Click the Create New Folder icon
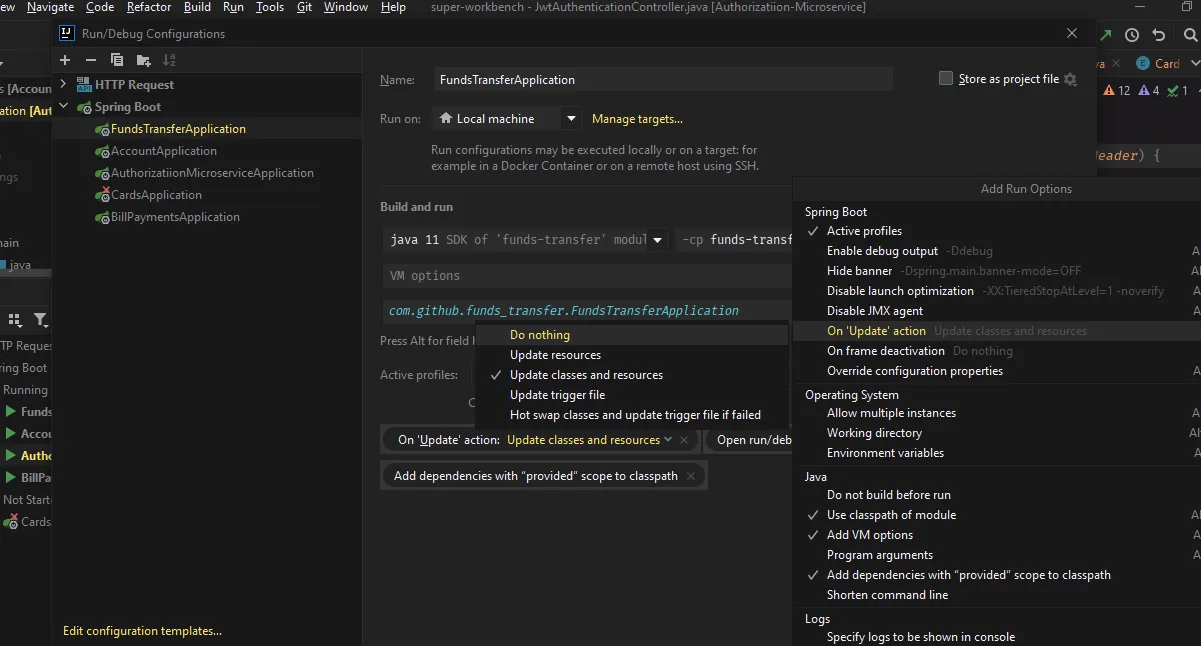This screenshot has height=646, width=1201. point(143,60)
